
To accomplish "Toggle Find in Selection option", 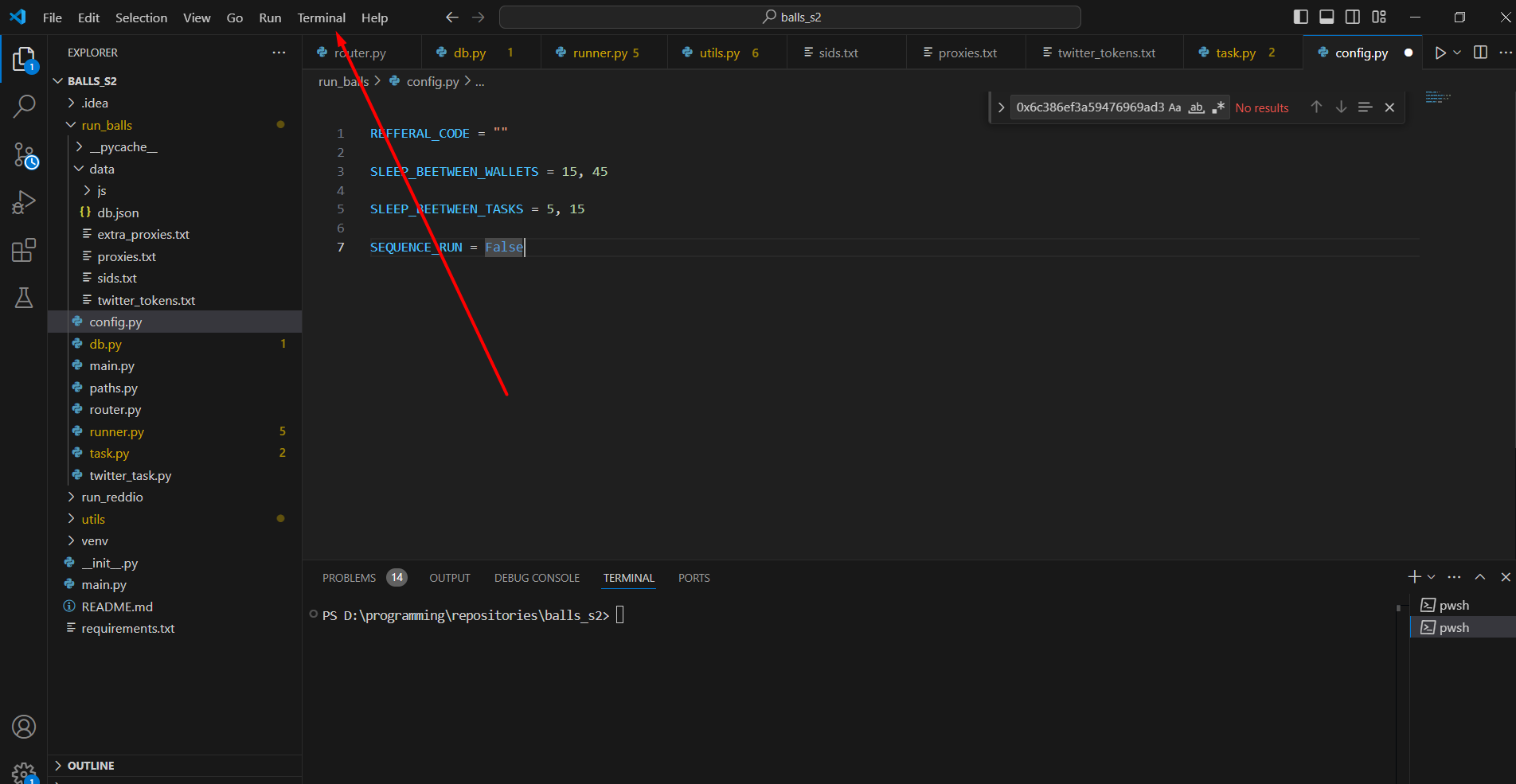I will coord(1365,107).
